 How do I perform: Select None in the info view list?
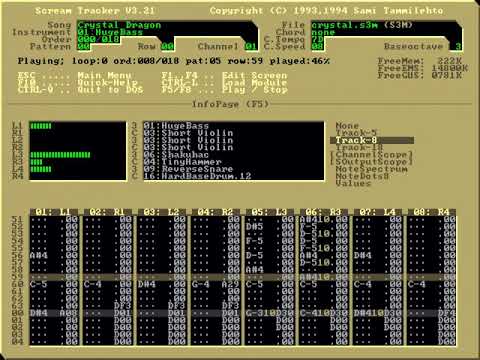click(x=347, y=126)
